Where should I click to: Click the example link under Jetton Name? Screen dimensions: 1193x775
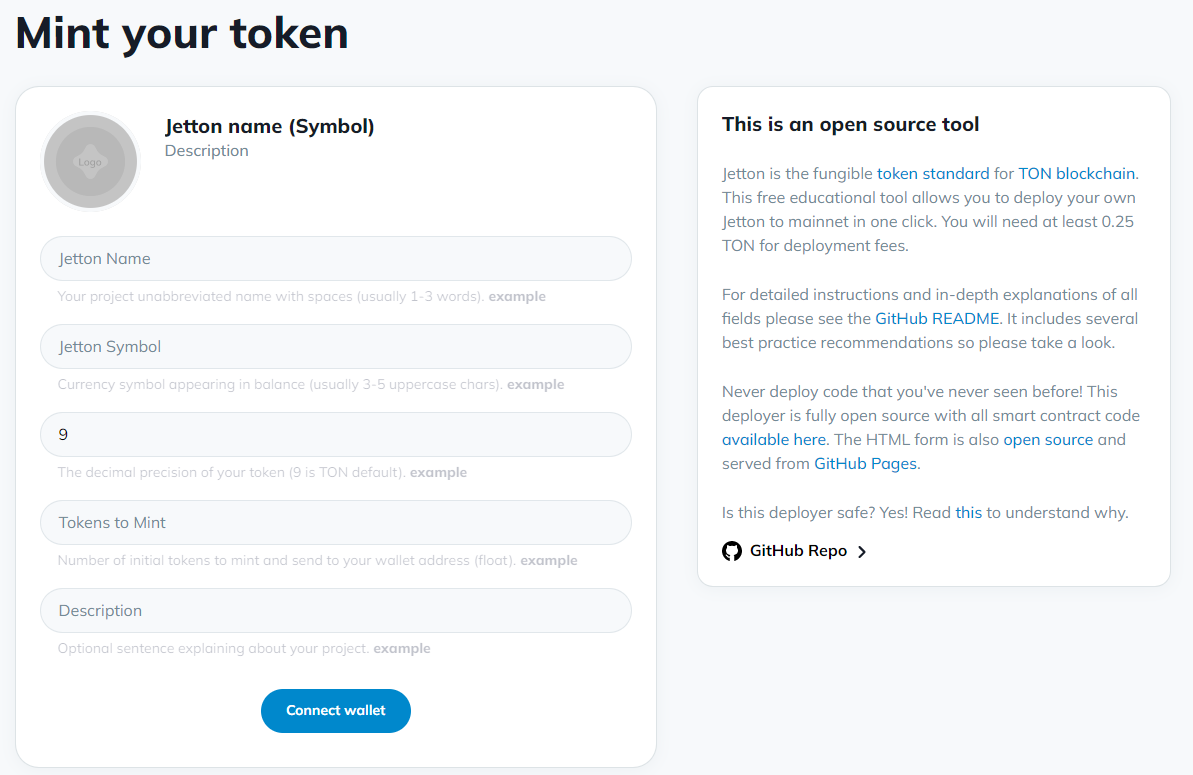517,296
